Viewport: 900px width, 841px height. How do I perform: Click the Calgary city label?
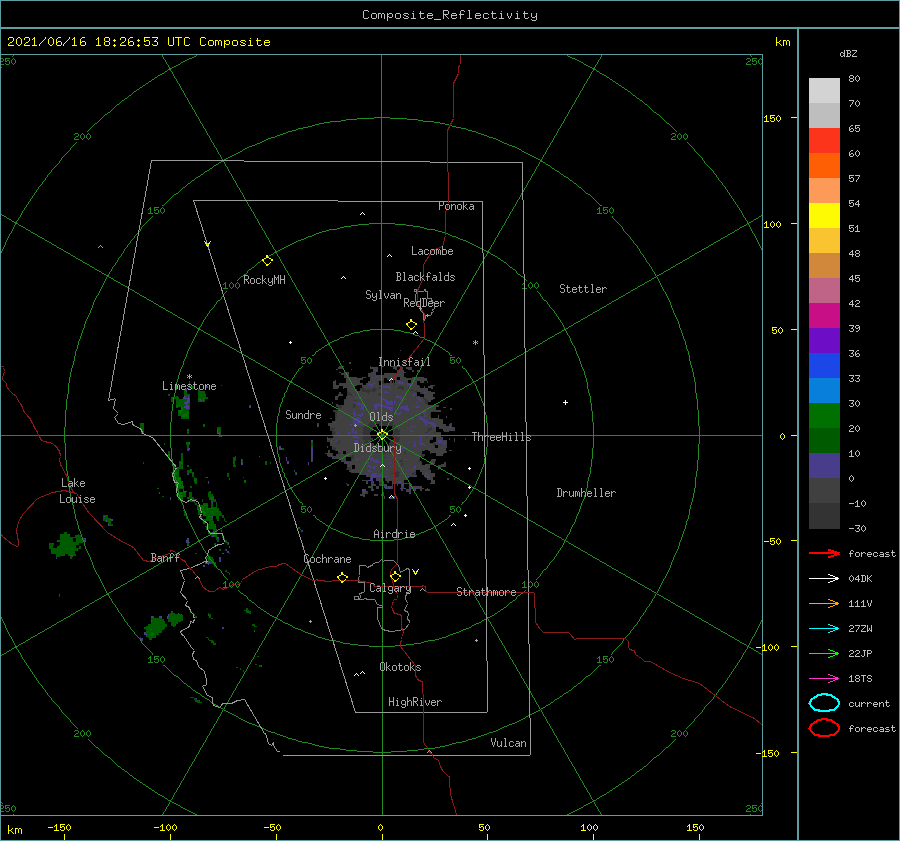click(390, 588)
